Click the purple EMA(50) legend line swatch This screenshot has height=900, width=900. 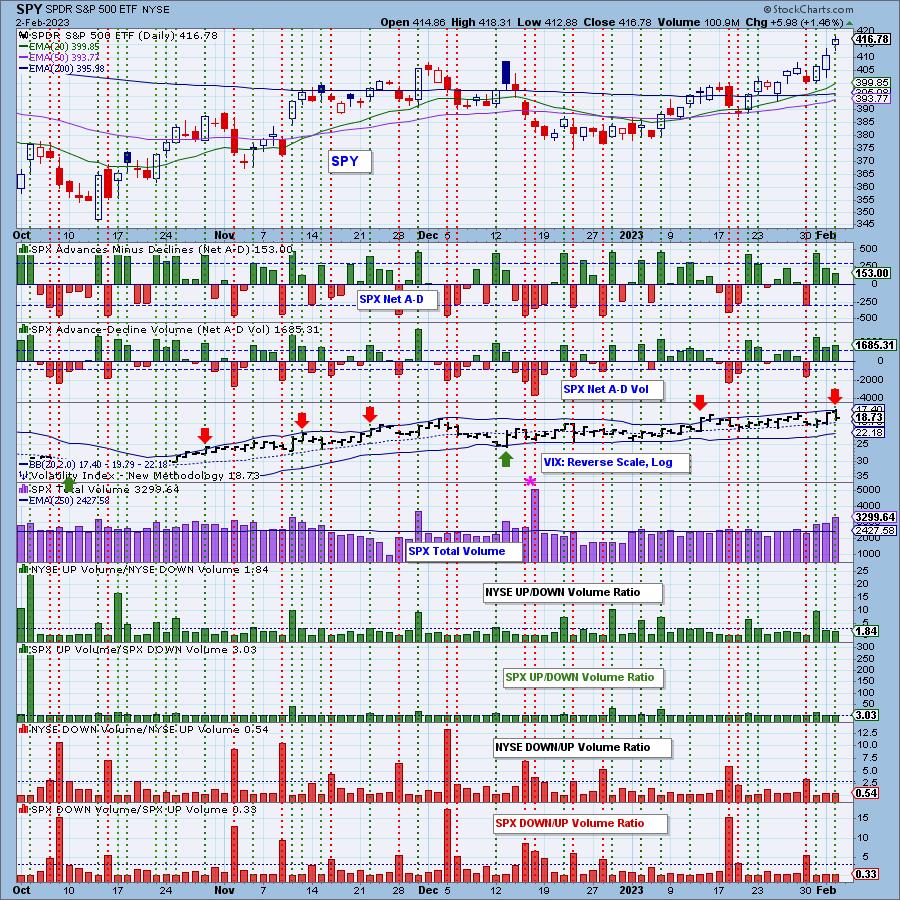(x=24, y=57)
